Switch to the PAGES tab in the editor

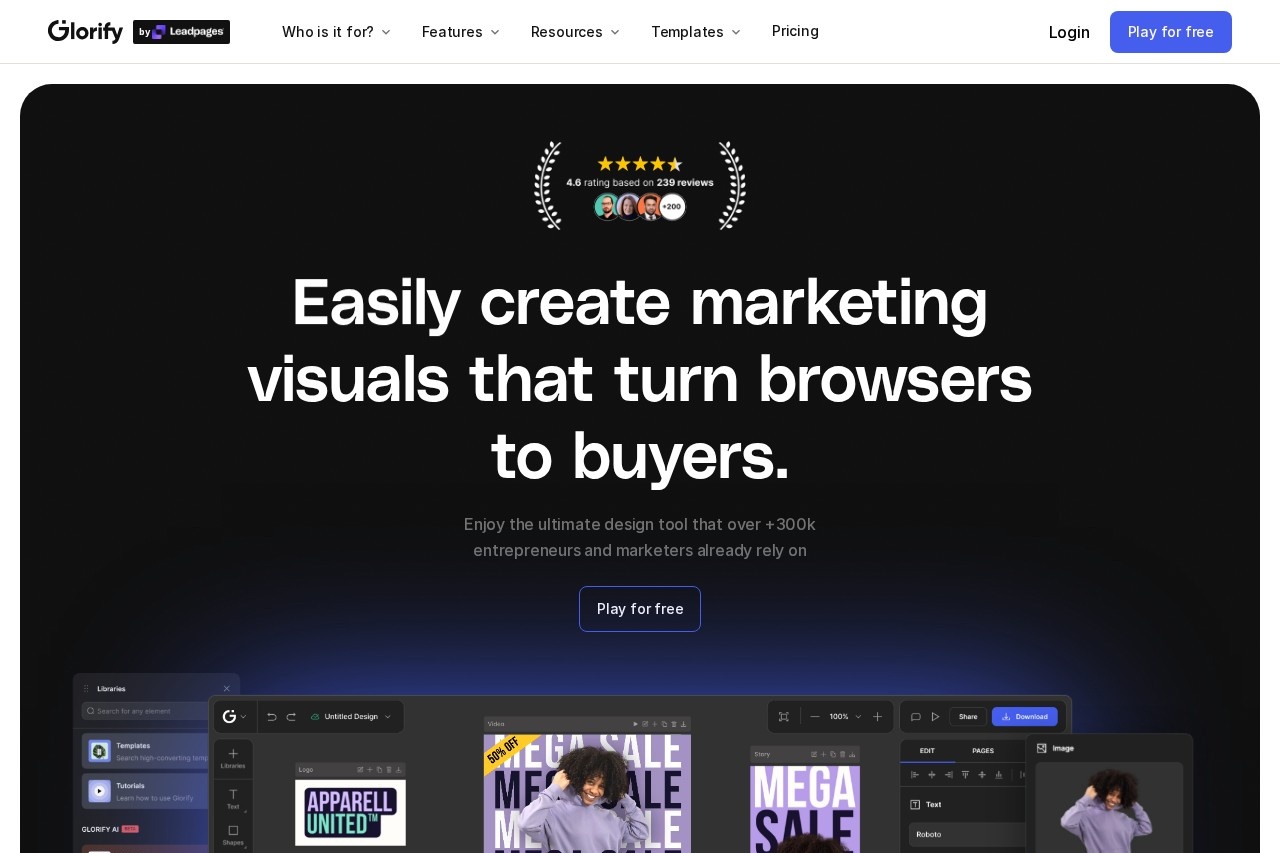click(x=983, y=751)
